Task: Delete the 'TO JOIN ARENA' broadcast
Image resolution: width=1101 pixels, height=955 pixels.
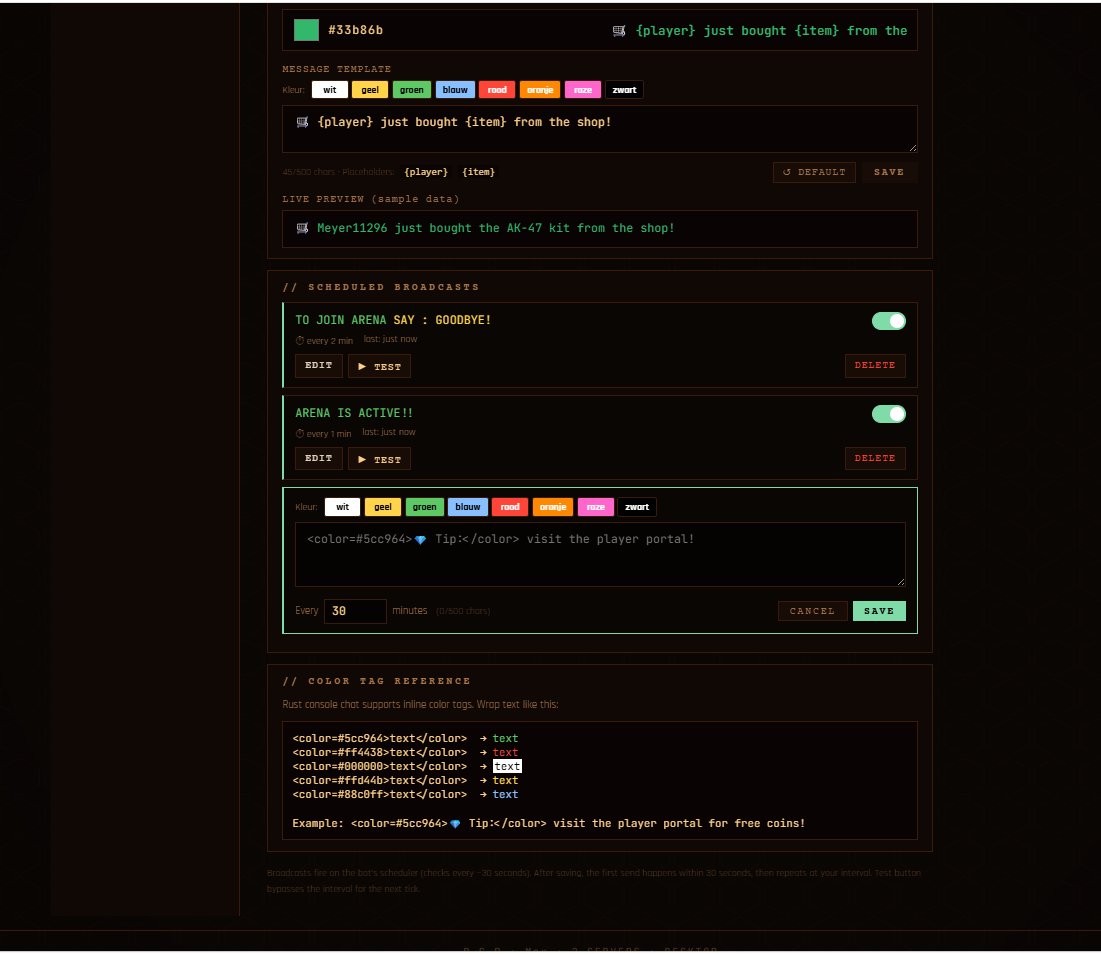Action: 875,366
